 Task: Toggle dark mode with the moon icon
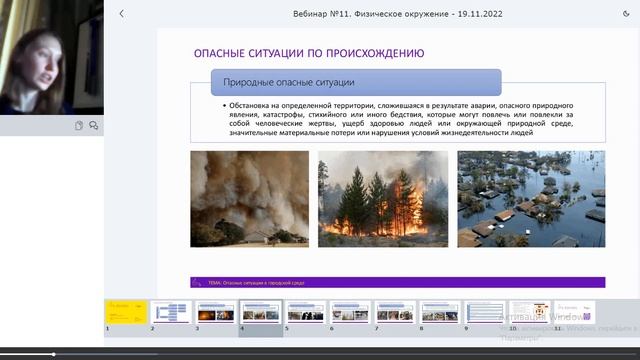pyautogui.click(x=626, y=13)
